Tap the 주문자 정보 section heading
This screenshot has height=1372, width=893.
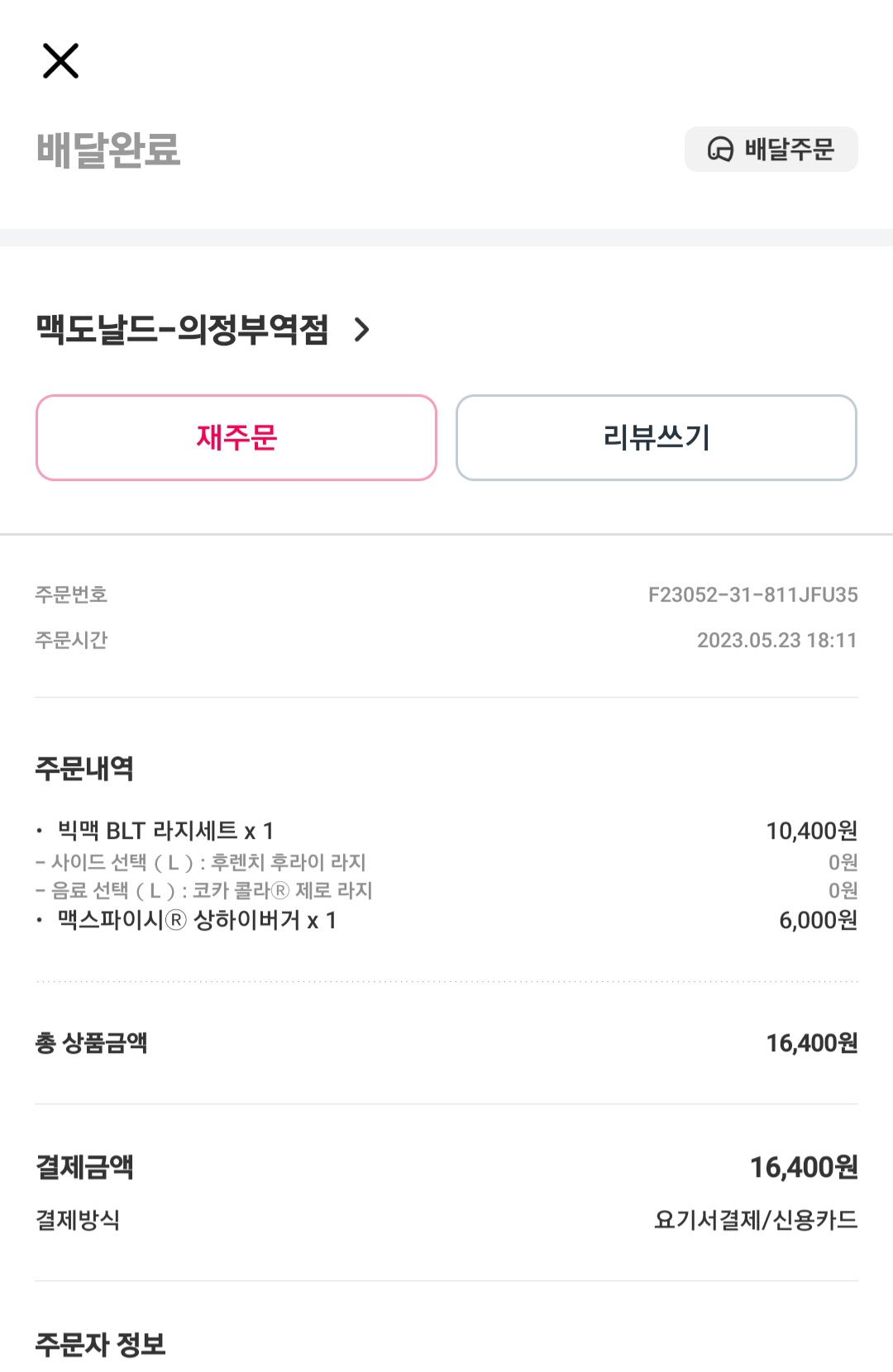click(x=100, y=1345)
